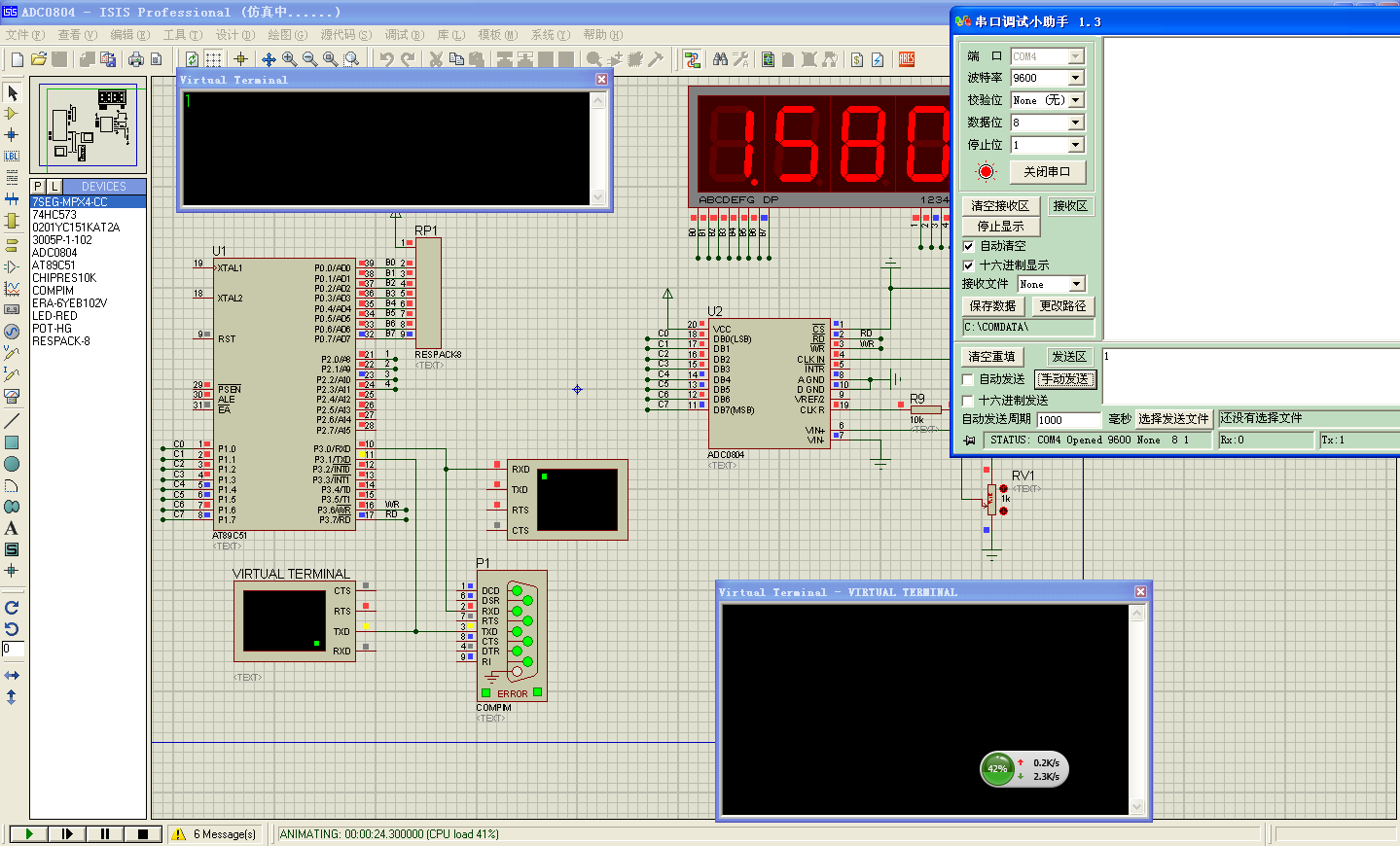Open the data bits 8 dropdown
This screenshot has width=1400, height=846.
1076,123
